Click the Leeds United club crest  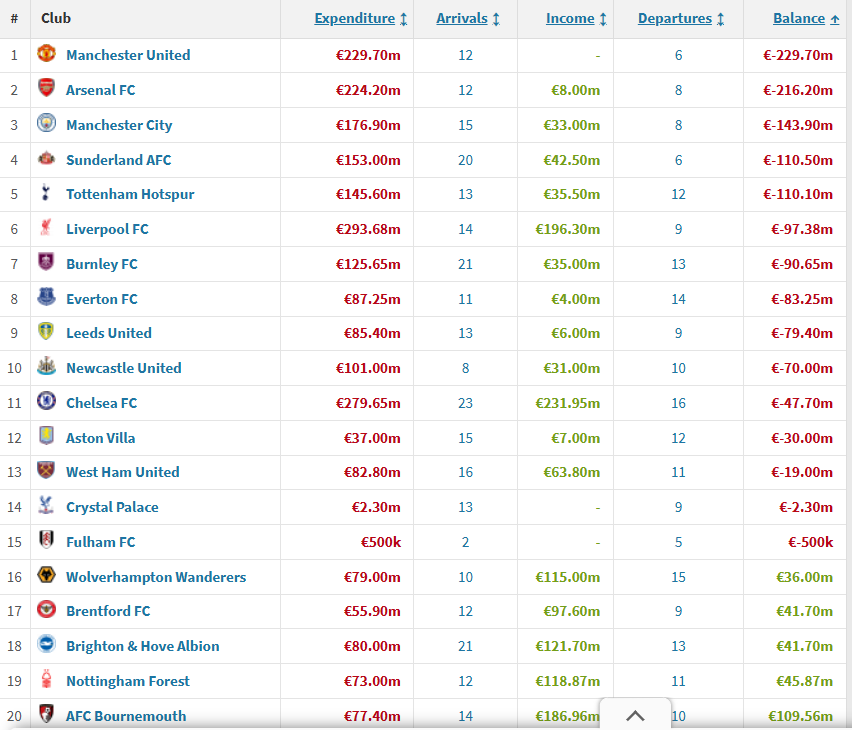pyautogui.click(x=46, y=332)
